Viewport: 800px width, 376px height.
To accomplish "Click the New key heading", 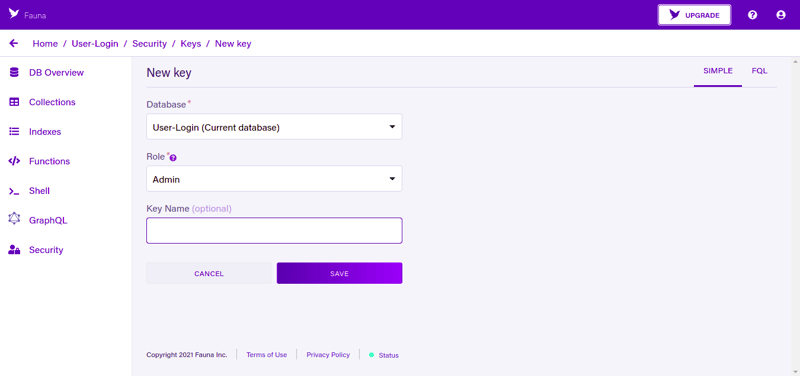I will pyautogui.click(x=169, y=73).
